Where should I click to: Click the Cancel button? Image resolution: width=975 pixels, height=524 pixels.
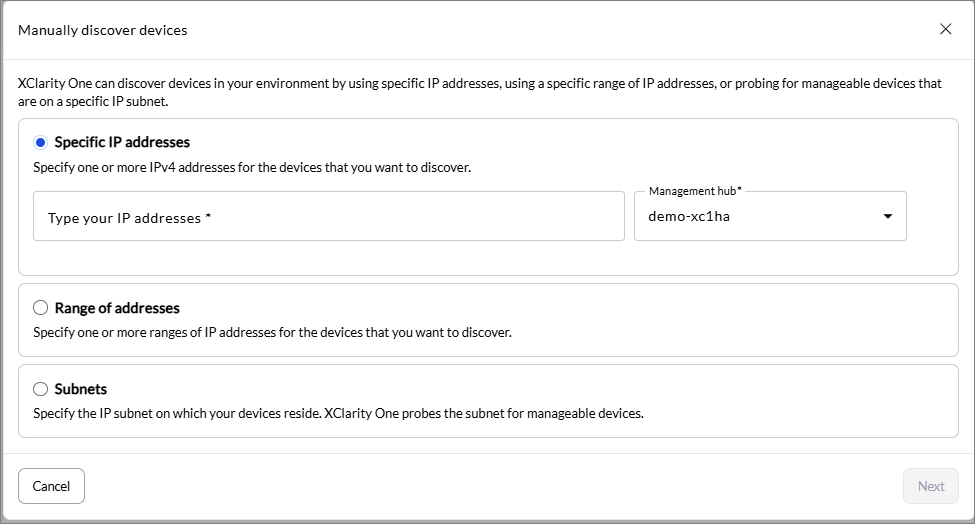tap(51, 486)
